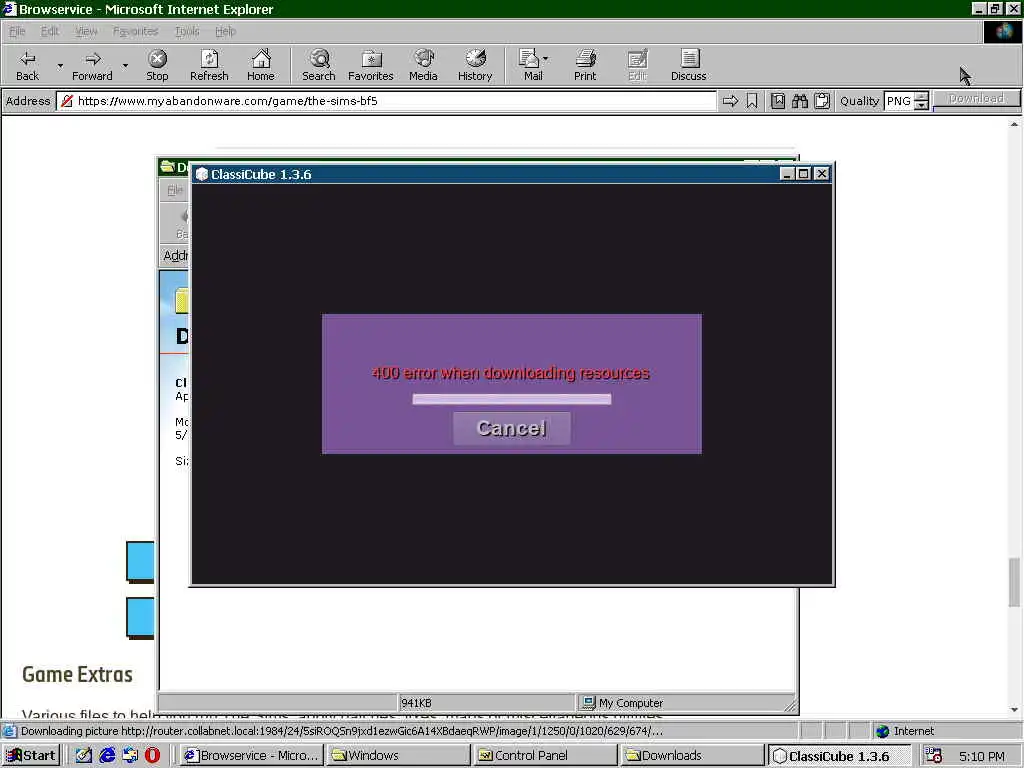Go to the Home page
This screenshot has height=768, width=1024.
(x=261, y=65)
